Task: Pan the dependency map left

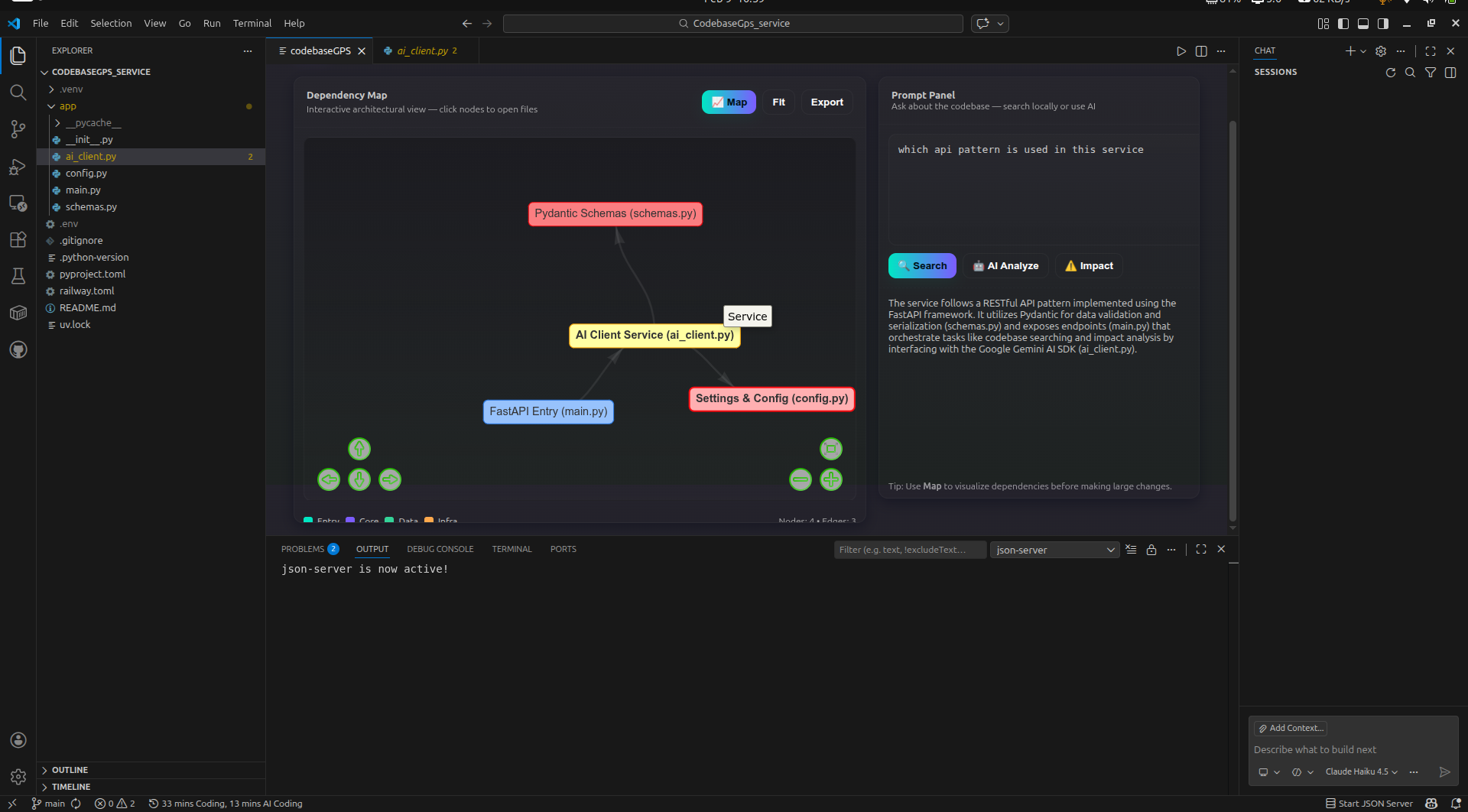Action: tap(329, 479)
